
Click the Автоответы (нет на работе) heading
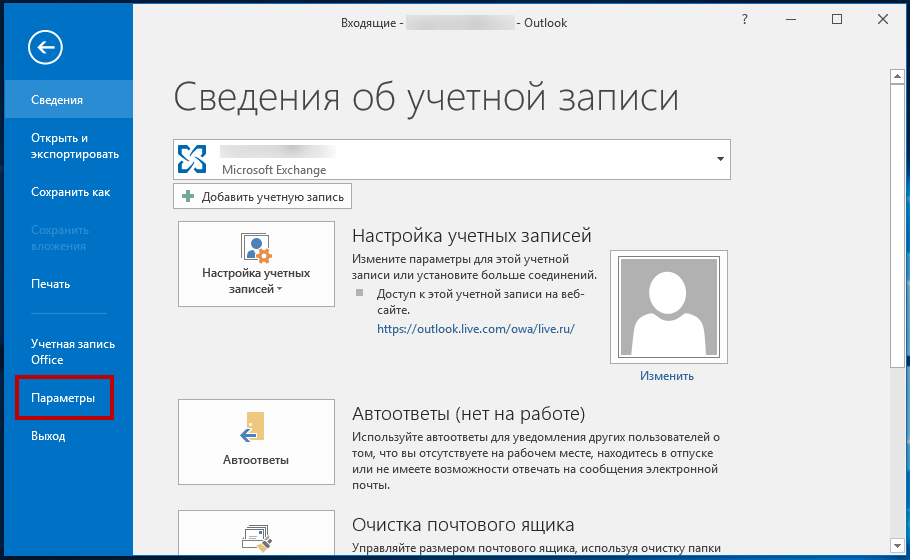pos(469,414)
